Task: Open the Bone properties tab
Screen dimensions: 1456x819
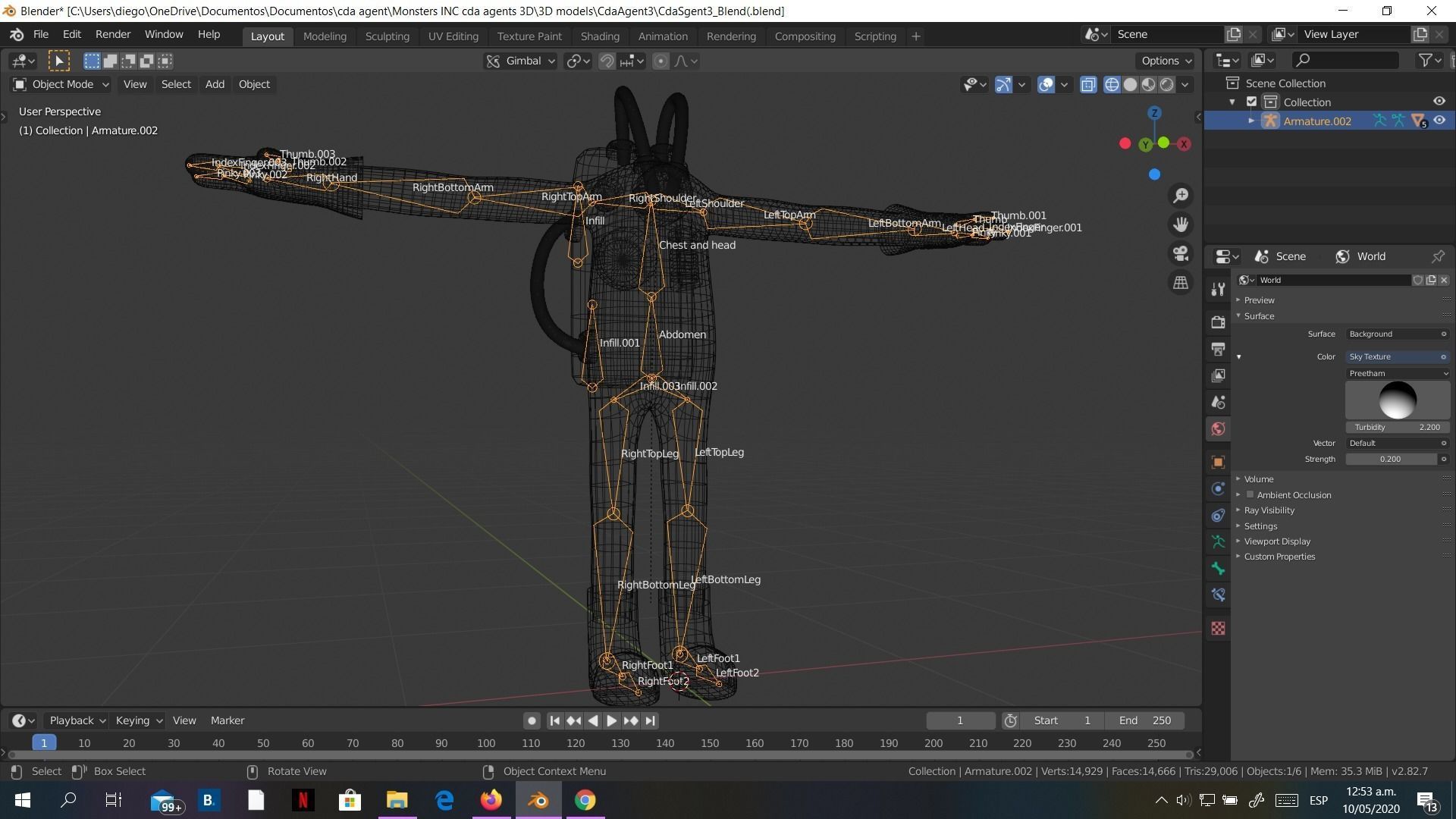Action: point(1218,568)
